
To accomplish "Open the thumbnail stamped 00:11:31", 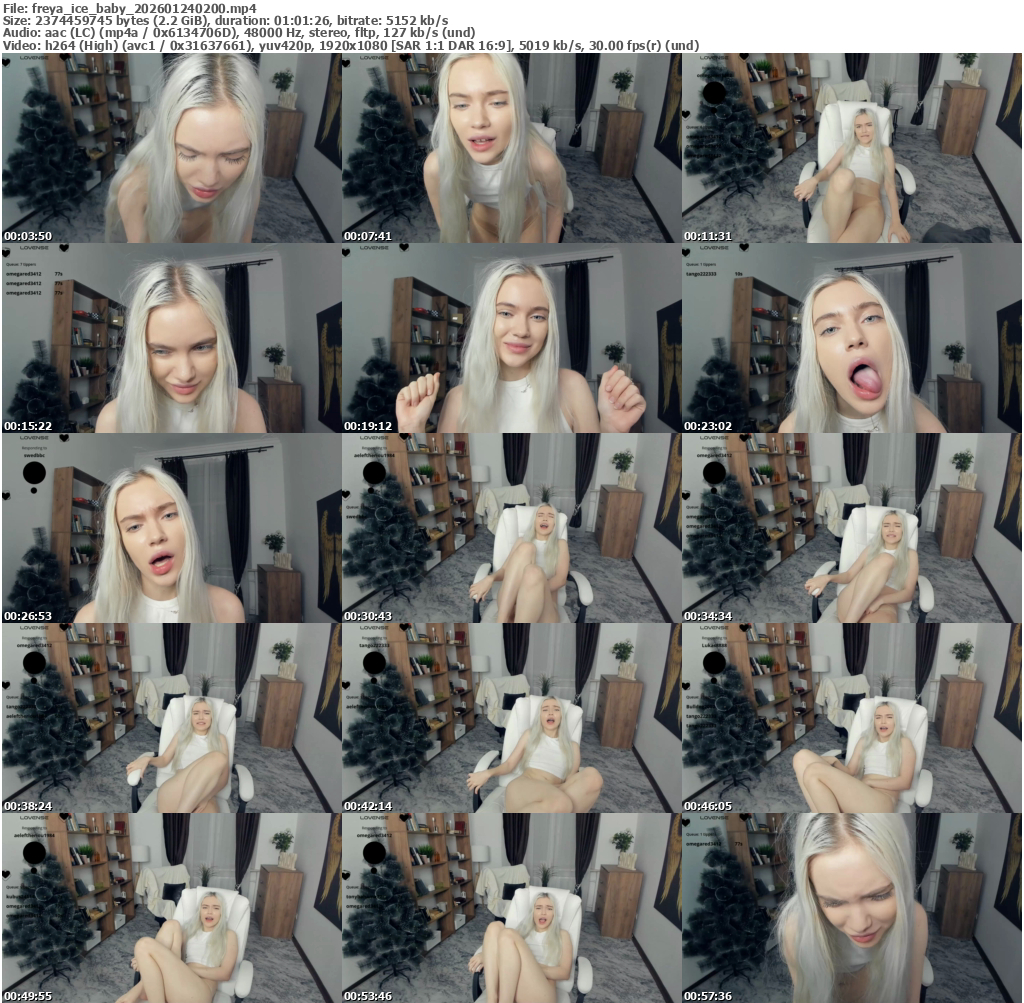I will 852,148.
